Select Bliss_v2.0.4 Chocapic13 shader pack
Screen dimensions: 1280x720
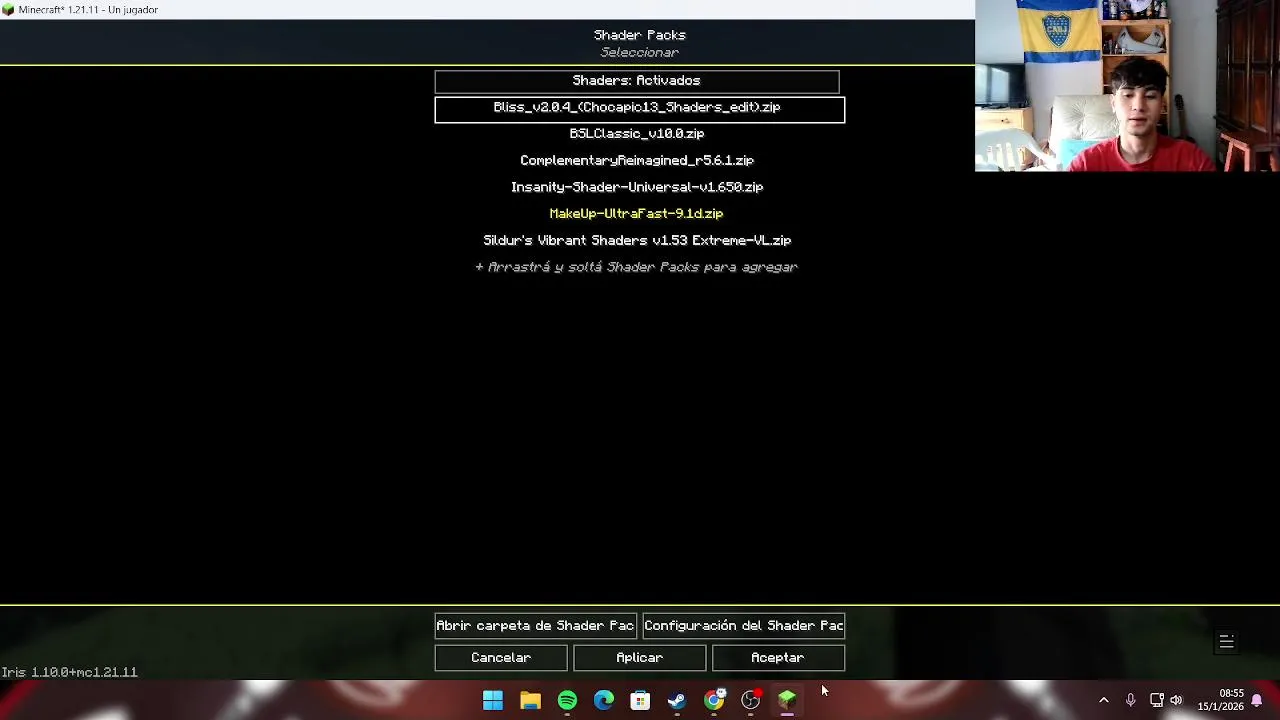click(640, 108)
